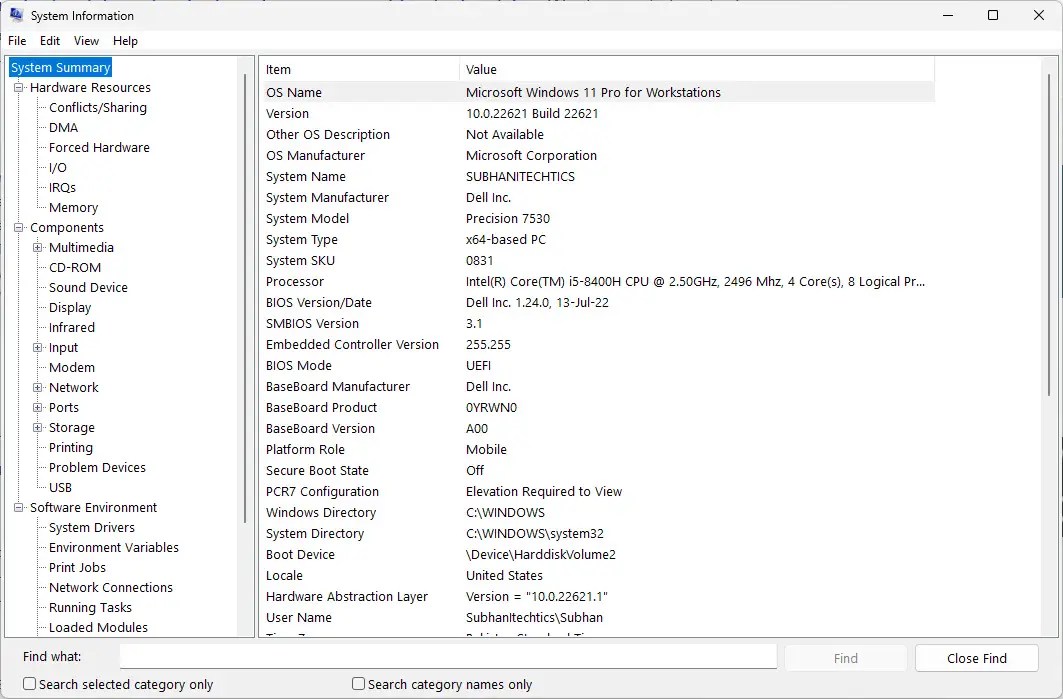Expand the Storage node
1063x699 pixels.
[x=38, y=427]
